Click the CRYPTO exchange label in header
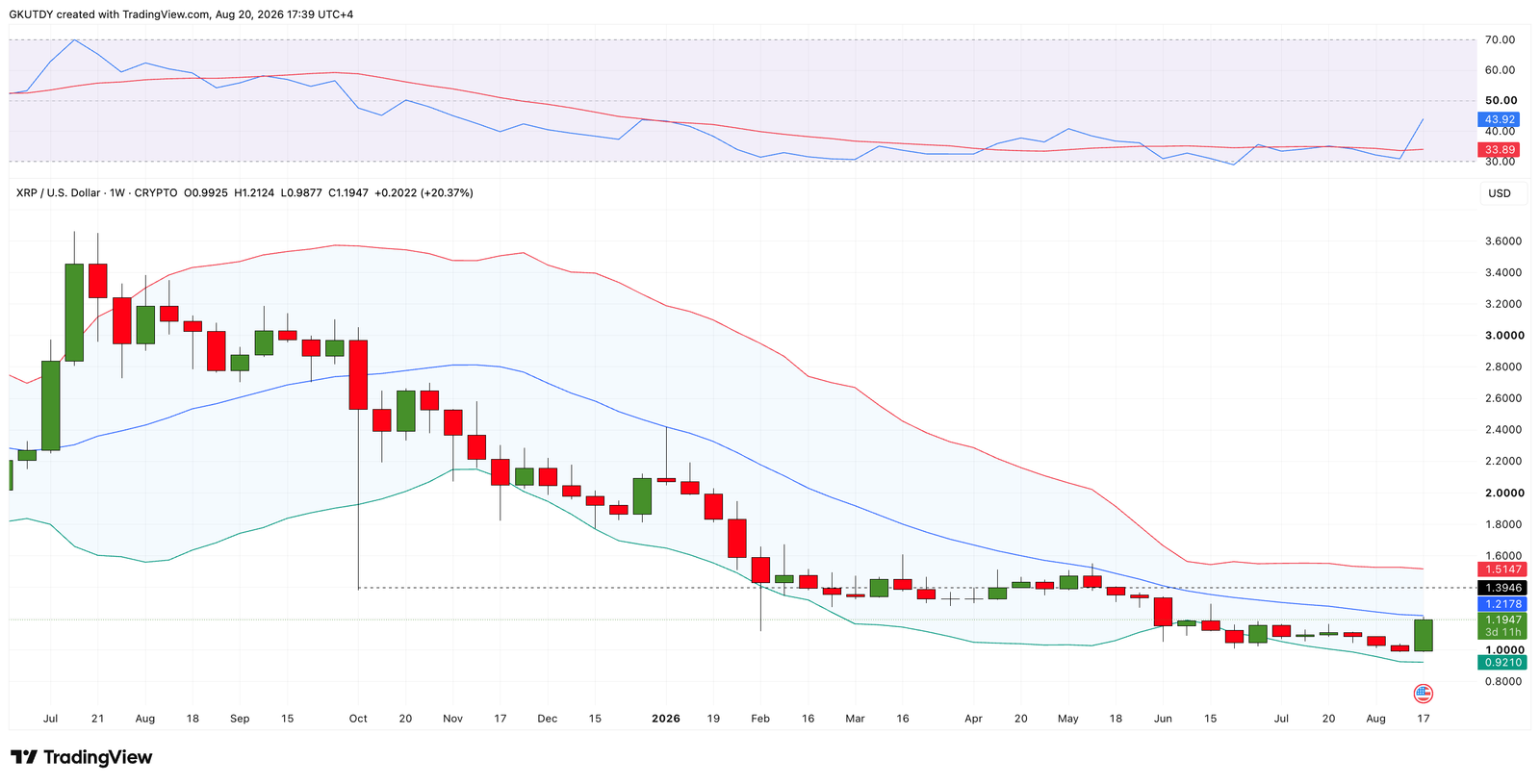Image resolution: width=1540 pixels, height=784 pixels. point(156,193)
